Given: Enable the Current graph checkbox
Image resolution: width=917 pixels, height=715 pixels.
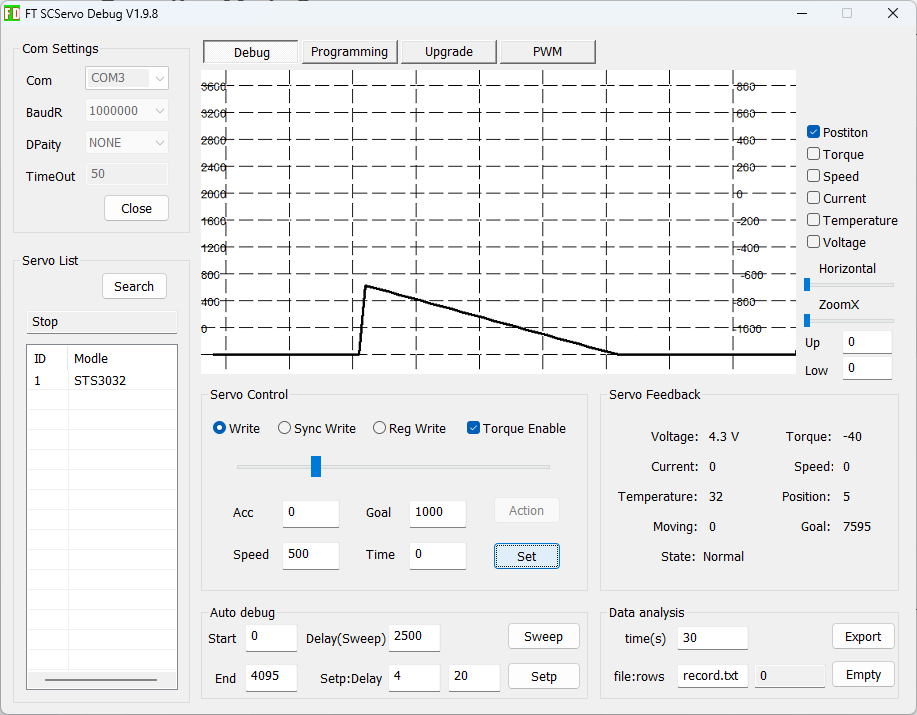Looking at the screenshot, I should click(x=813, y=198).
